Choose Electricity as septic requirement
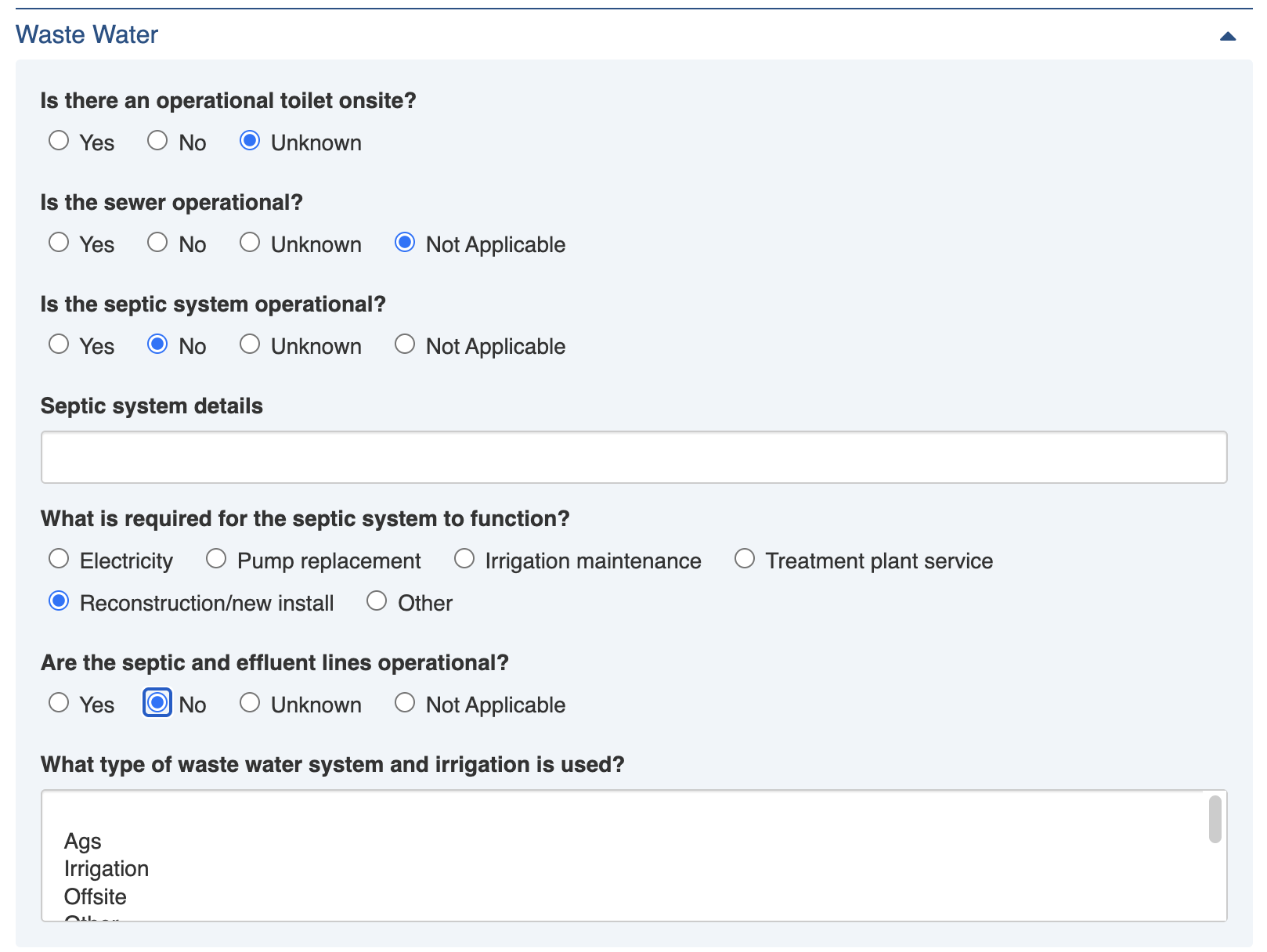The image size is (1267, 952). [x=59, y=559]
